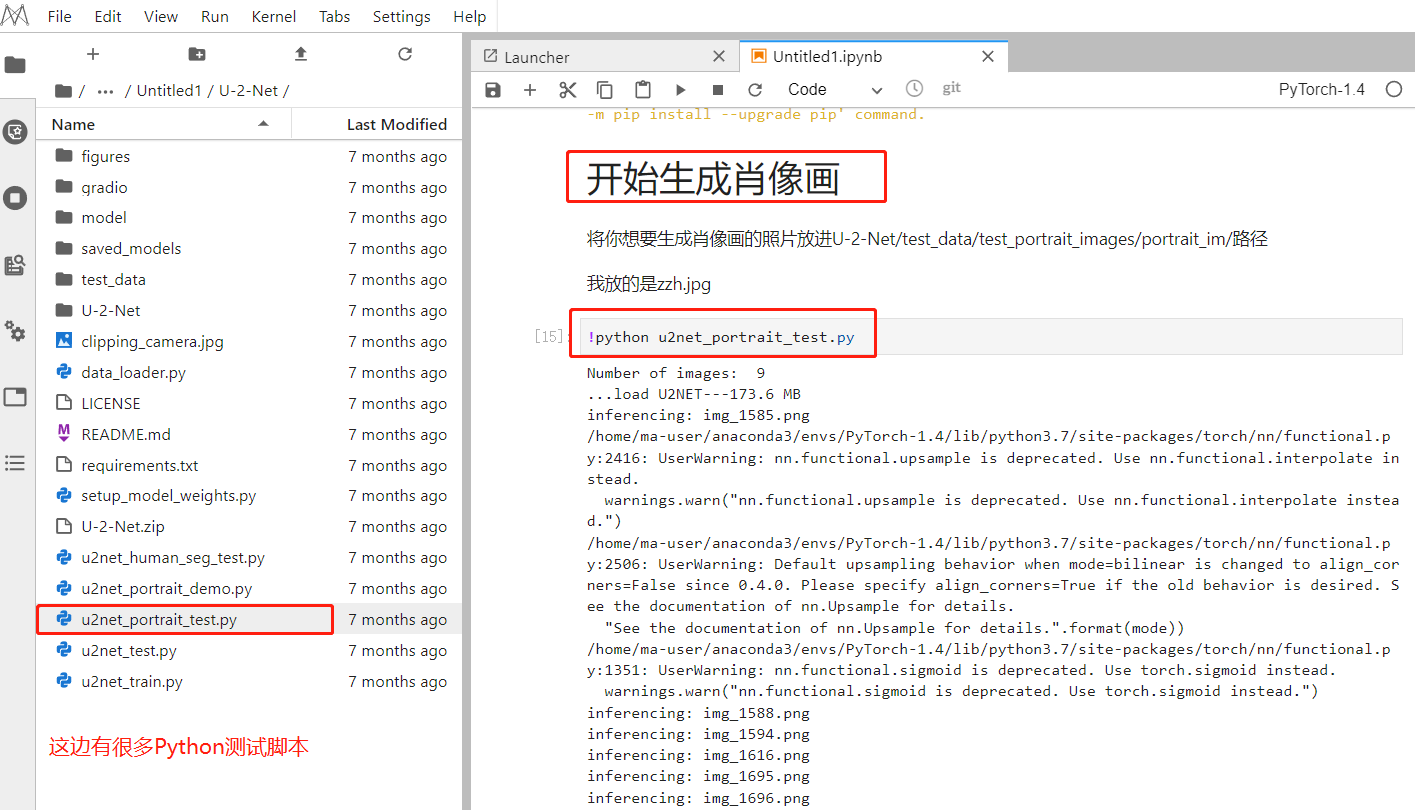Select the U-2-Net folder in list
Image resolution: width=1415 pixels, height=810 pixels.
[x=250, y=311]
